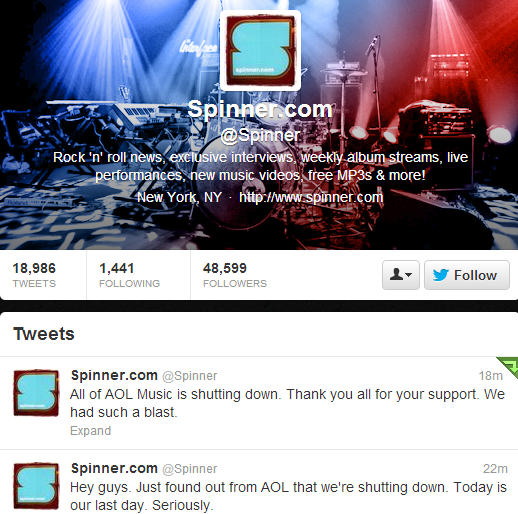518x514 pixels.
Task: View the 18,986 Tweets count
Action: pyautogui.click(x=34, y=275)
